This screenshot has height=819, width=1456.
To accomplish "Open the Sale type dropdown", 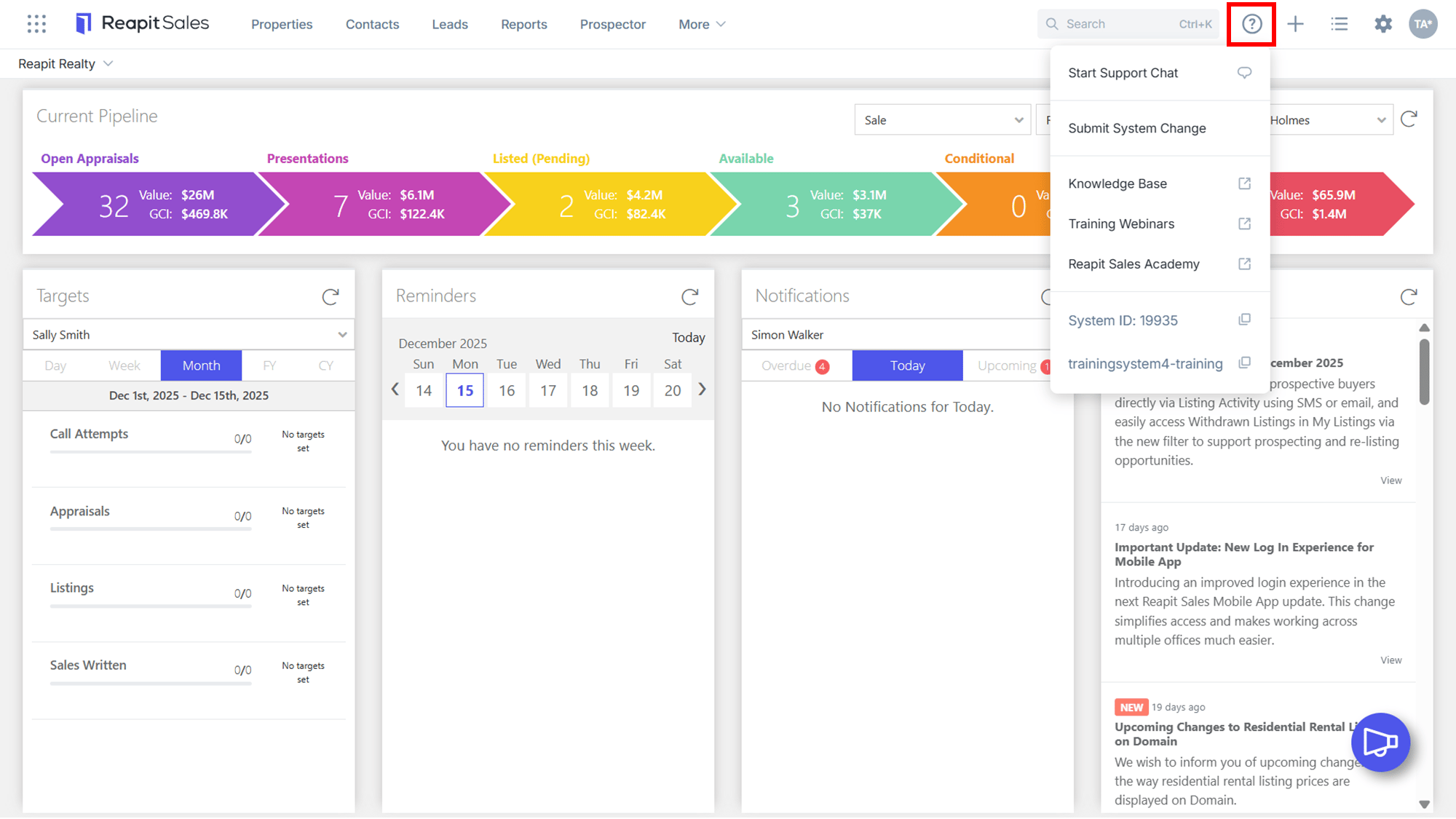I will coord(943,120).
